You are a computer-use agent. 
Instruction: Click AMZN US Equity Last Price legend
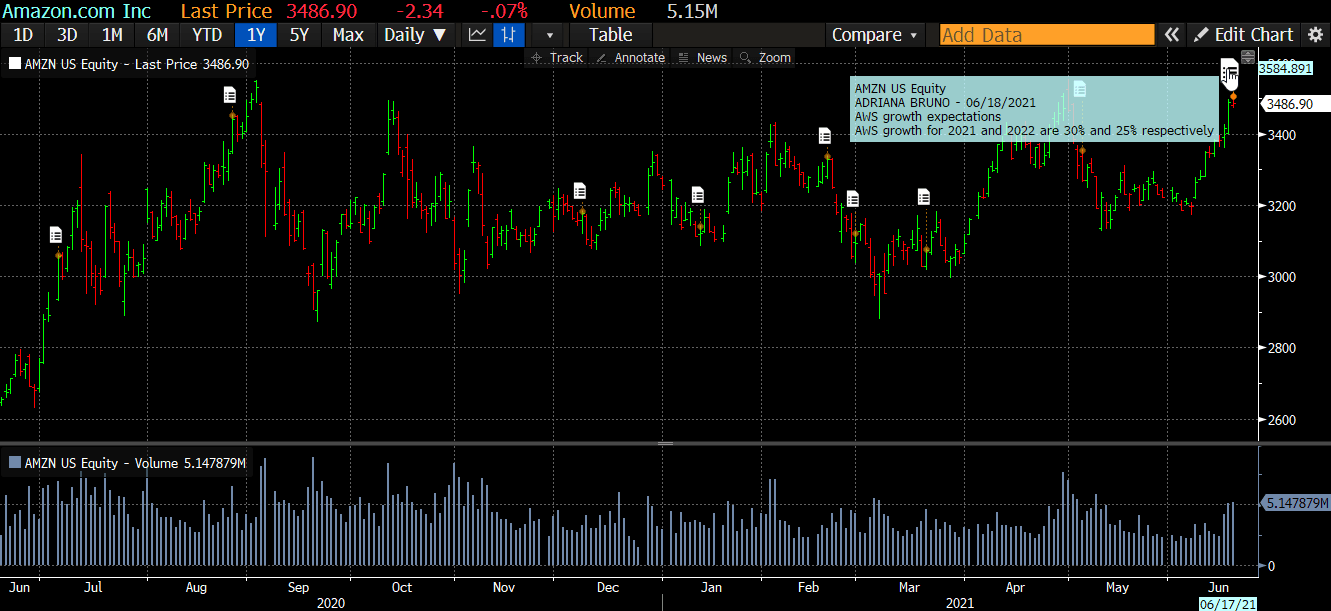tap(136, 63)
